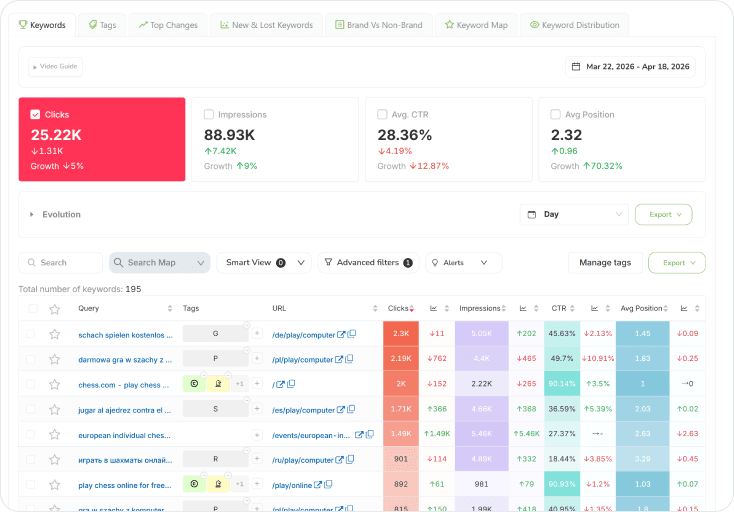Open calendar icon in date range picker
This screenshot has height=512, width=734.
[576, 66]
